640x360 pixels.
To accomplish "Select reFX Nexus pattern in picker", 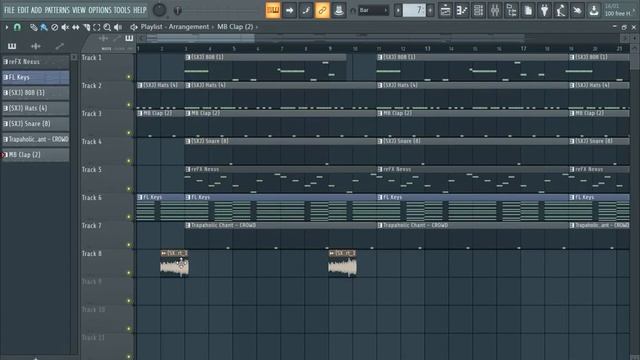I will coord(36,62).
